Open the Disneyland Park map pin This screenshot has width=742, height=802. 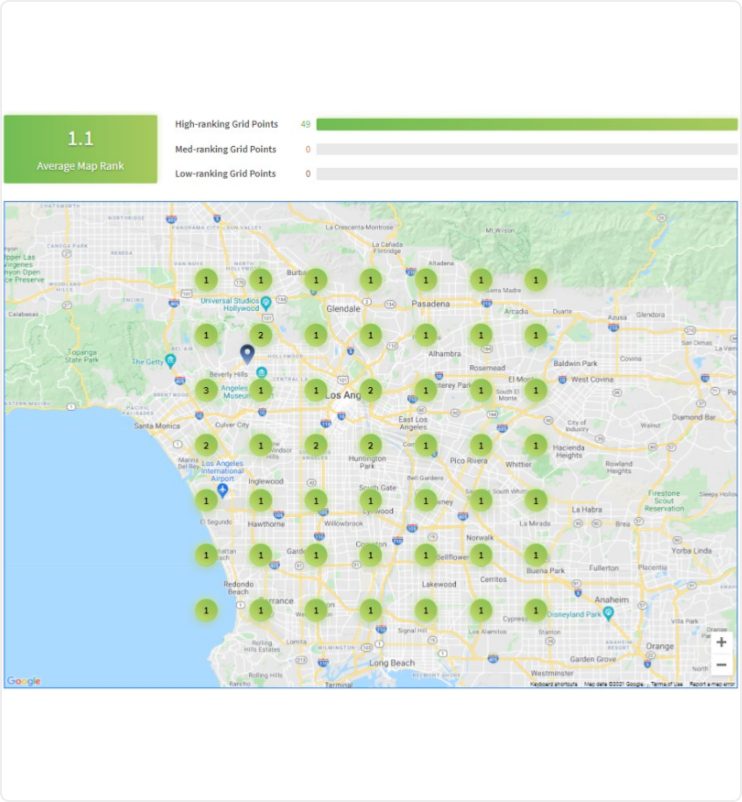click(608, 613)
